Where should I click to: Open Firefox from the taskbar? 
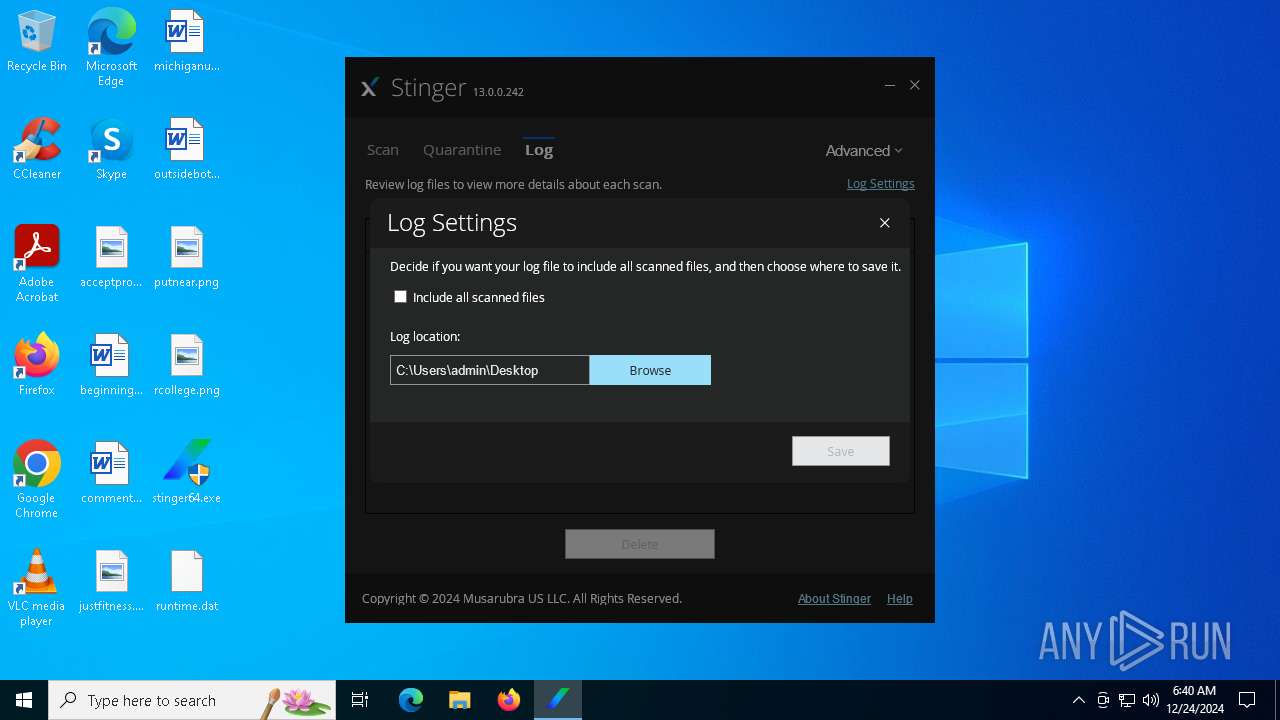(509, 700)
